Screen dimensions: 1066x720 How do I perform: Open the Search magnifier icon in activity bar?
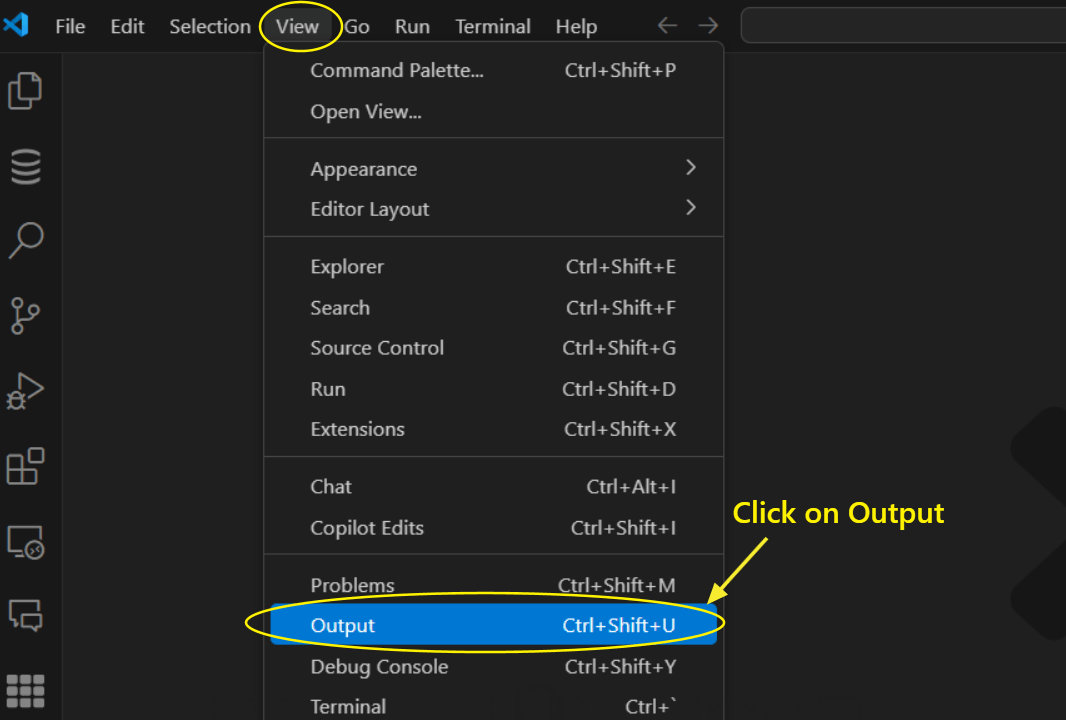[26, 240]
